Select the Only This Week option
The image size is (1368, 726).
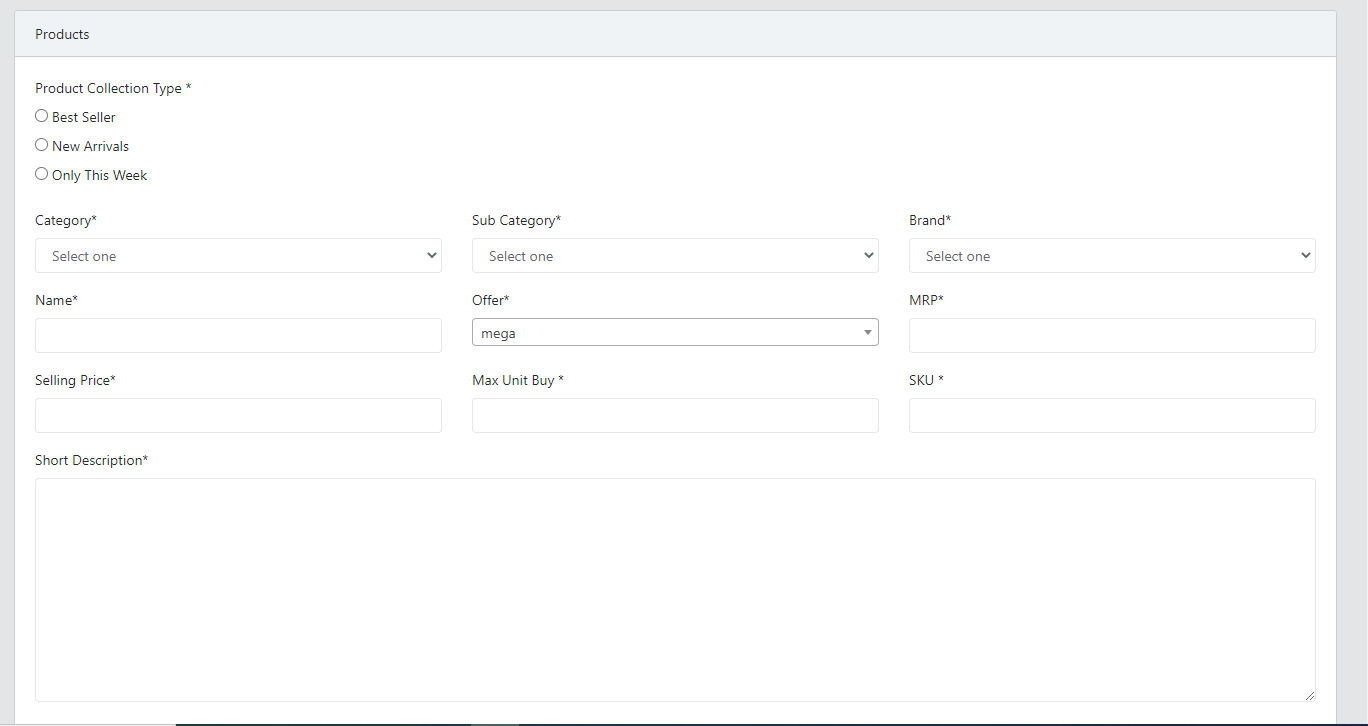[42, 174]
